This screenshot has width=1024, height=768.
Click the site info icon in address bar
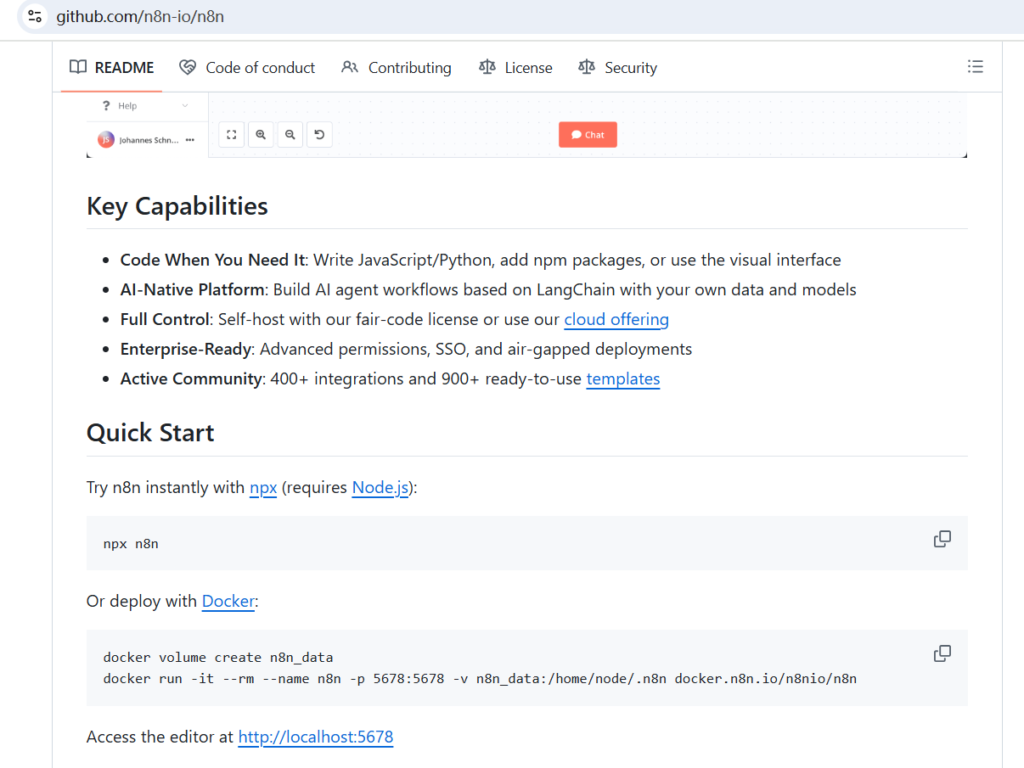coord(35,17)
